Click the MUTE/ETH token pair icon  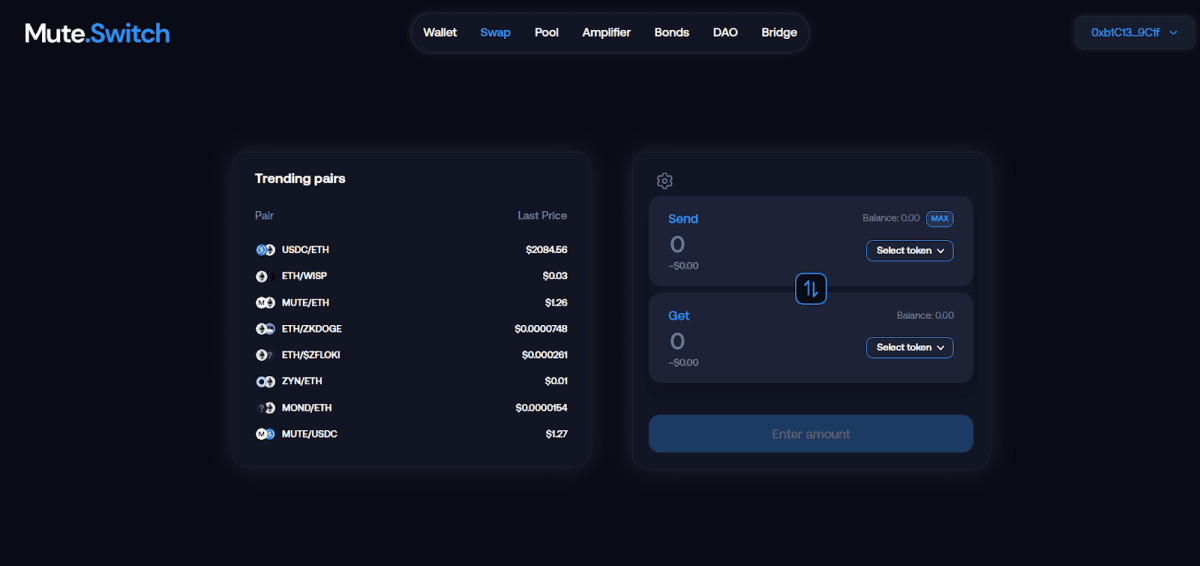[265, 302]
